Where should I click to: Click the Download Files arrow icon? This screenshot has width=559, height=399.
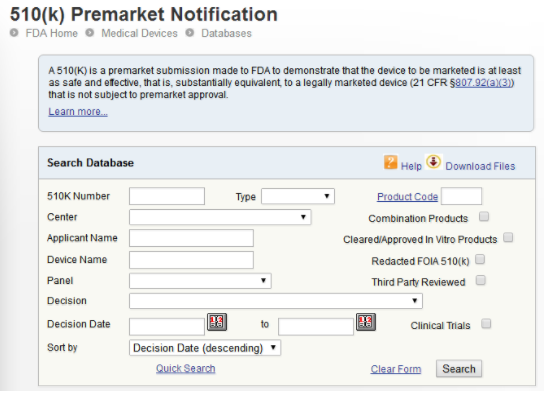pyautogui.click(x=434, y=162)
